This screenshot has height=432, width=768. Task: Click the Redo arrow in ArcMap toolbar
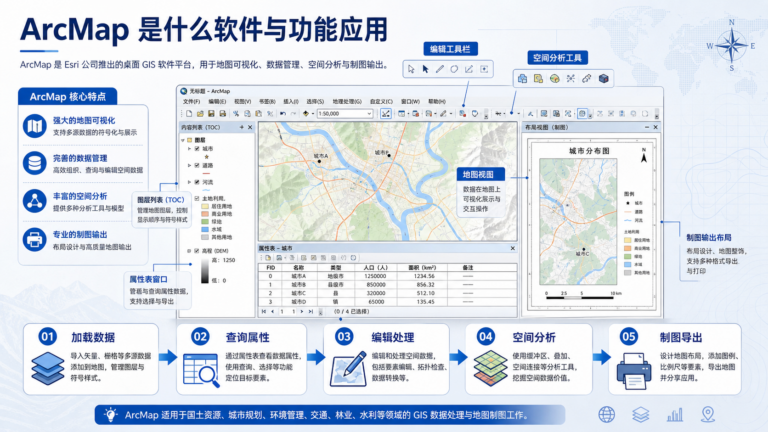click(x=293, y=114)
